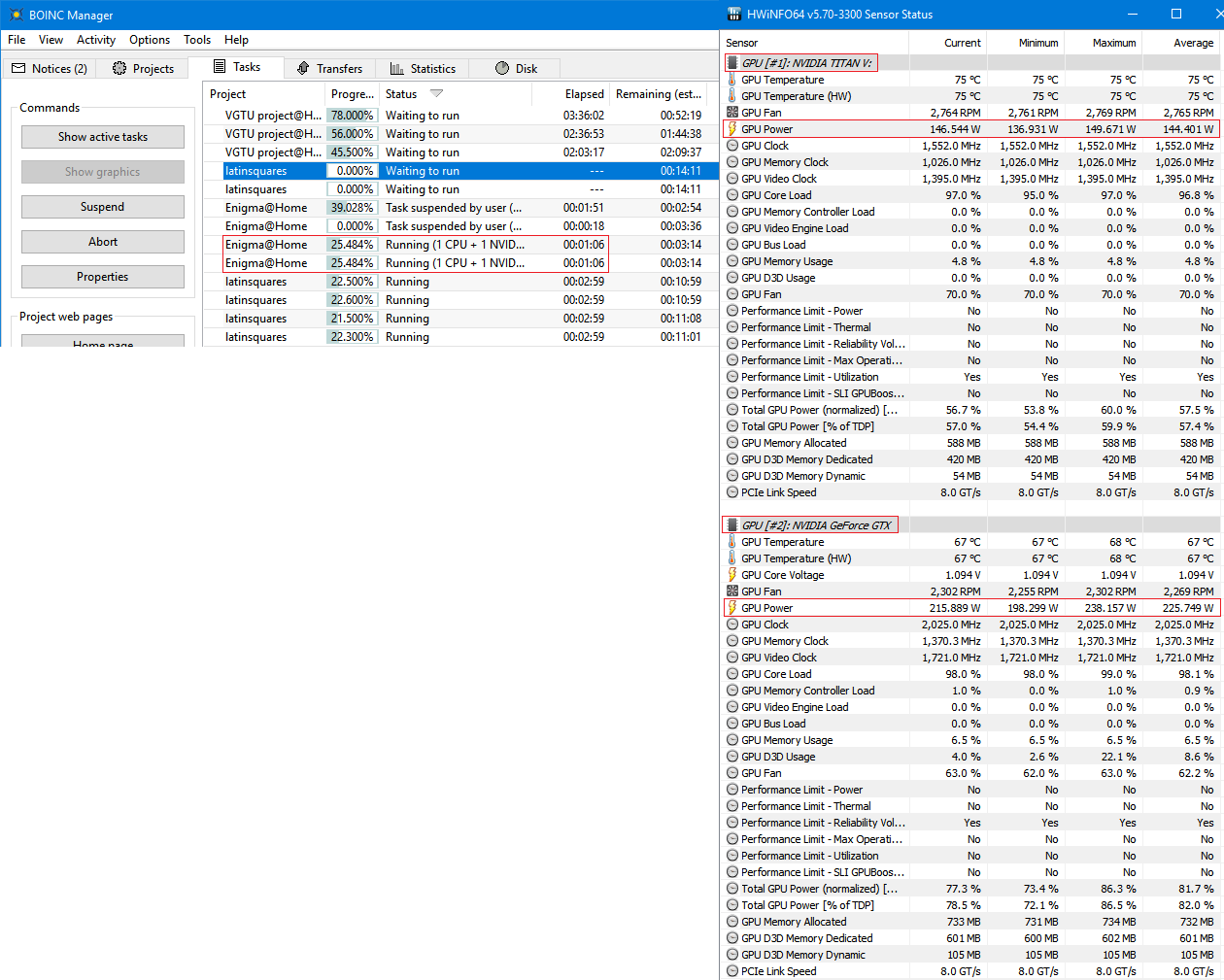Click the Progress column header

tap(352, 94)
